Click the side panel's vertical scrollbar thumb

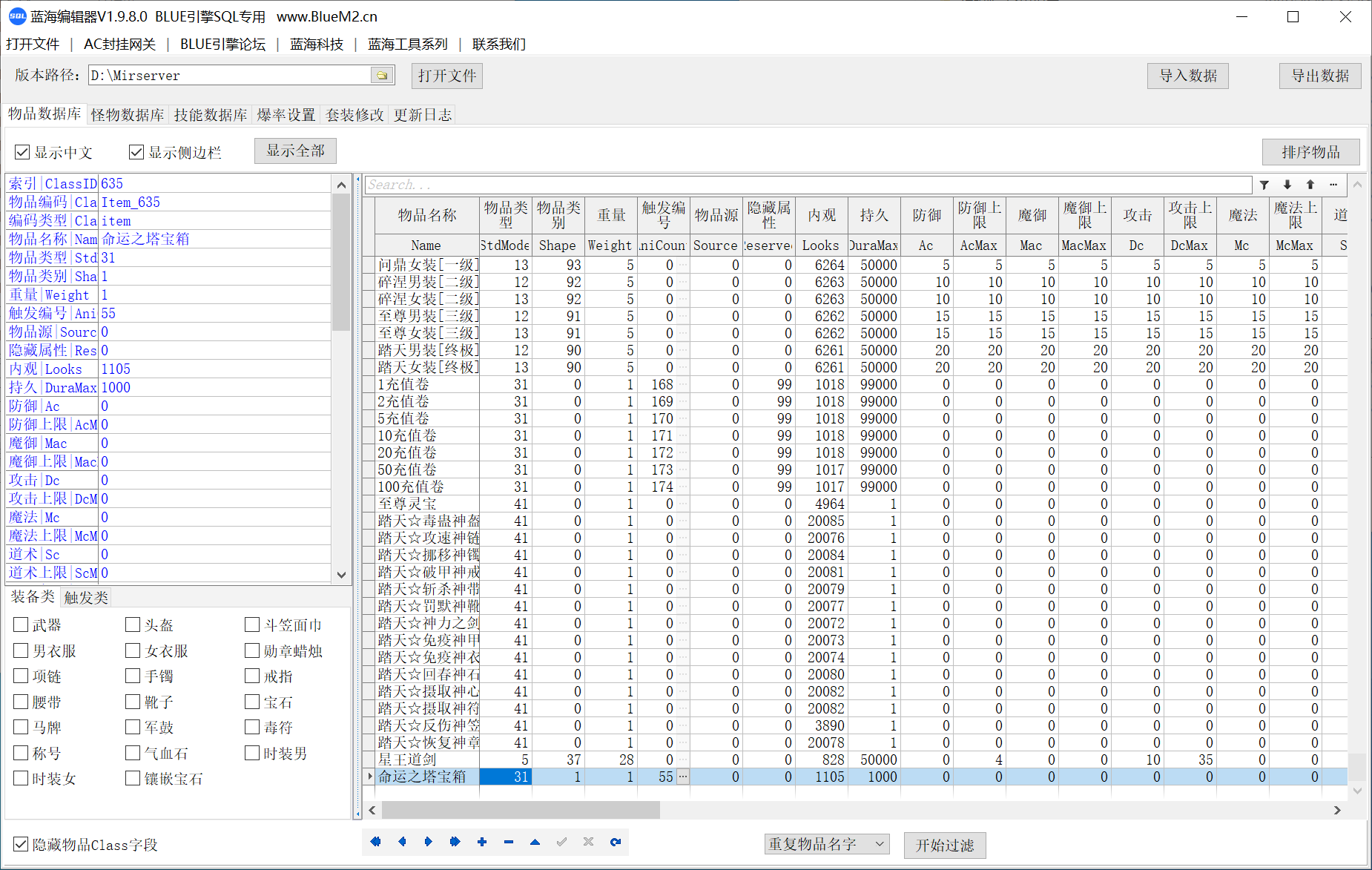tap(341, 262)
